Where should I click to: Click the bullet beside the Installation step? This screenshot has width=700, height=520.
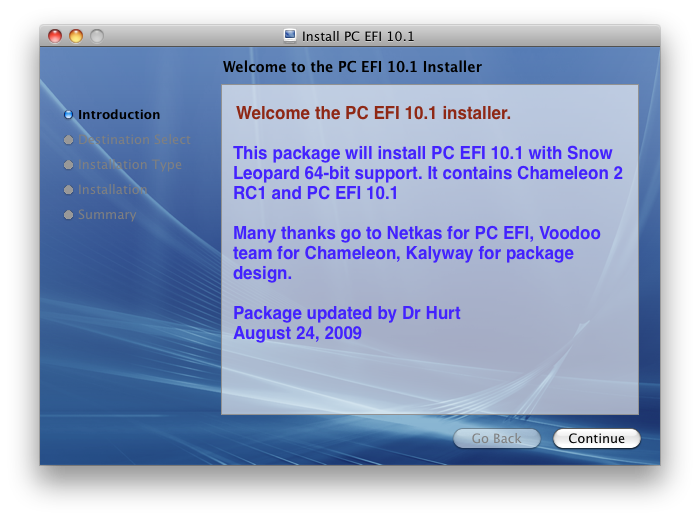click(68, 190)
